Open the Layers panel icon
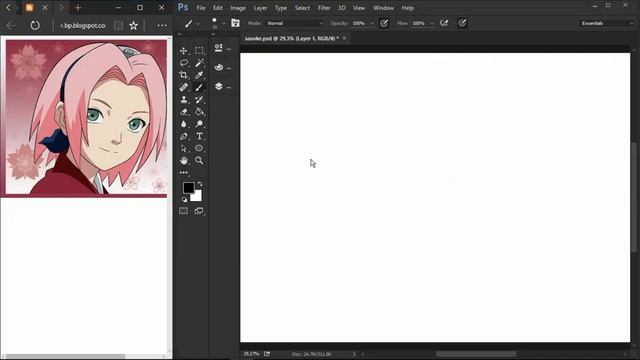 [x=219, y=87]
